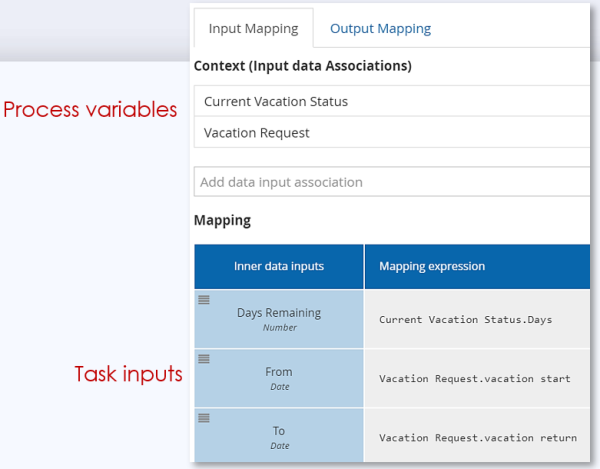
Task: Click the drag handle beside From input
Action: coord(203,358)
